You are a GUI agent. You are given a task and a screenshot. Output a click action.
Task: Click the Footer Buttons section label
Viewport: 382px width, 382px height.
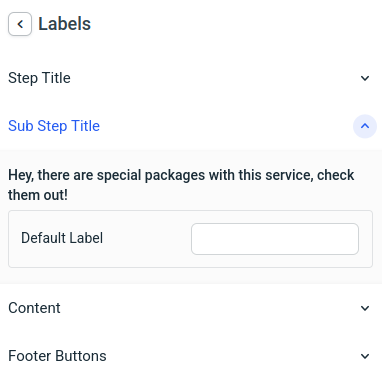click(57, 356)
